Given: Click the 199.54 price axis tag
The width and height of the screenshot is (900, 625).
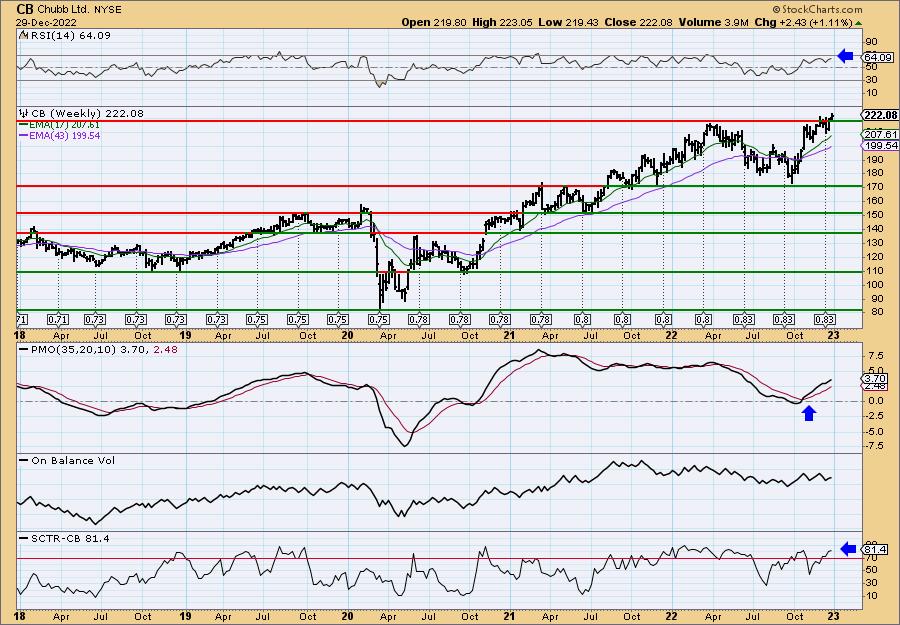Looking at the screenshot, I should point(880,146).
